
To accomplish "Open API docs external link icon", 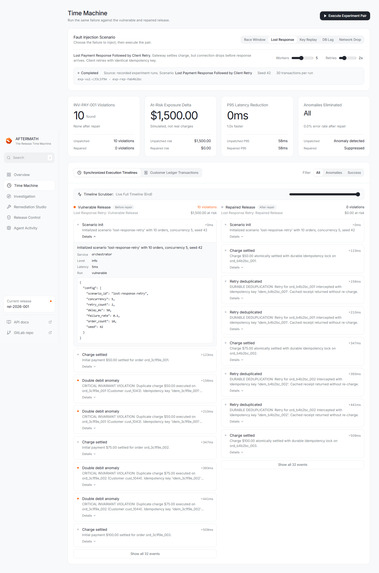I will coord(50,322).
